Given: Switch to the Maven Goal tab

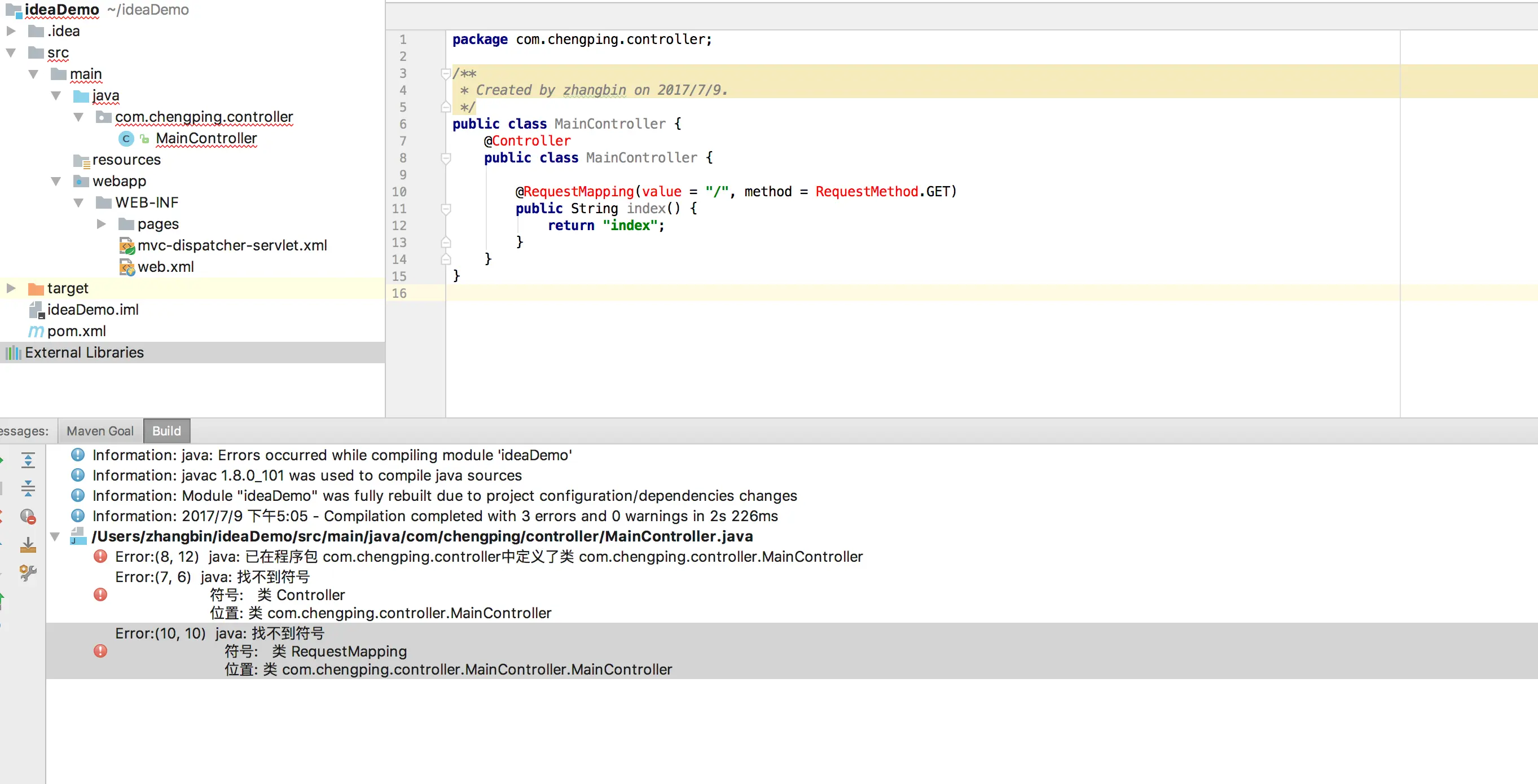Looking at the screenshot, I should tap(100, 431).
